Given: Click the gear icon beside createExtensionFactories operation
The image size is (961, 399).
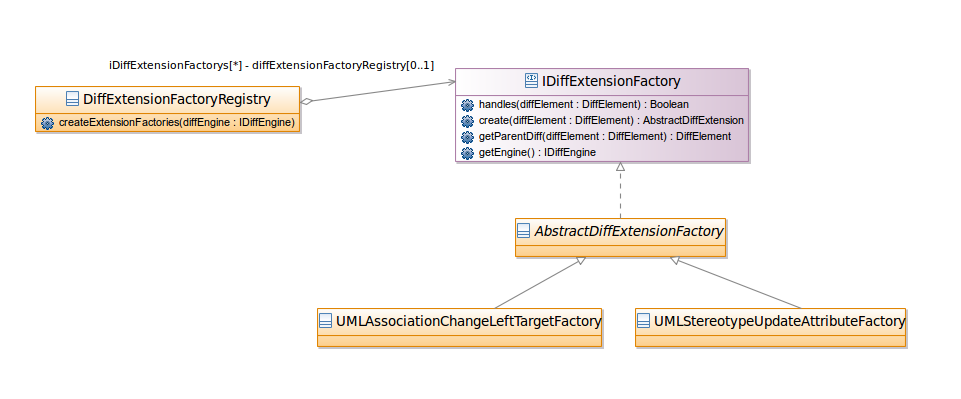Looking at the screenshot, I should (x=47, y=123).
